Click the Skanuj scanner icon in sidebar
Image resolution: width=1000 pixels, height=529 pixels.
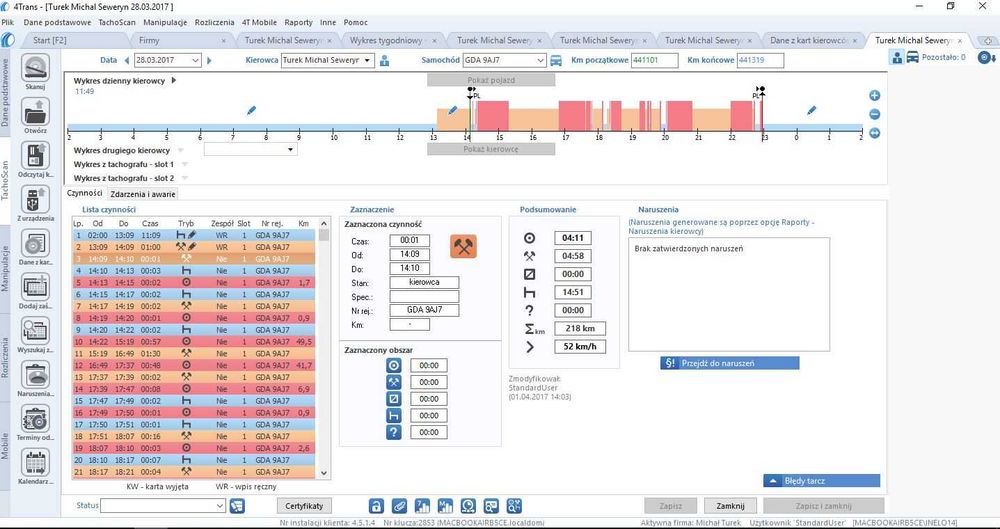pos(36,68)
